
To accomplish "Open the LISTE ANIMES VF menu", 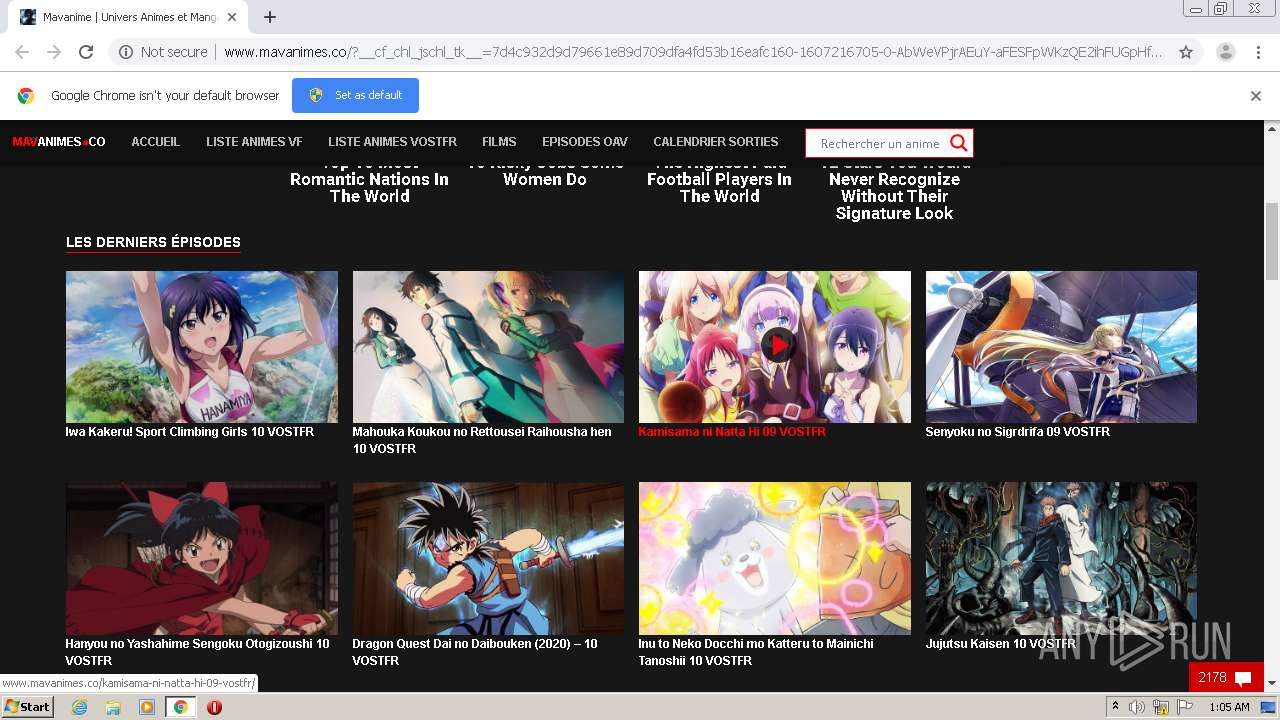I will tap(254, 142).
